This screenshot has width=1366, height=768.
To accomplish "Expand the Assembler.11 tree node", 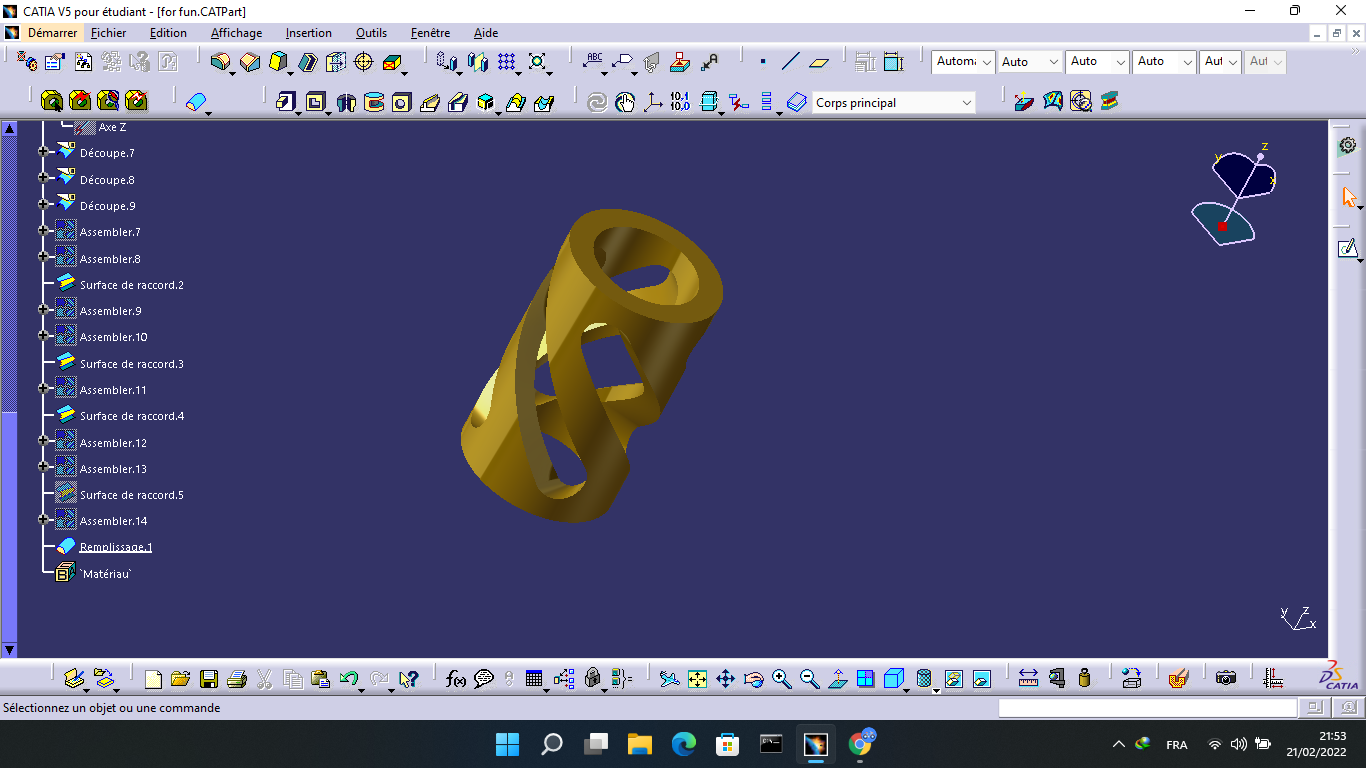I will coord(43,389).
